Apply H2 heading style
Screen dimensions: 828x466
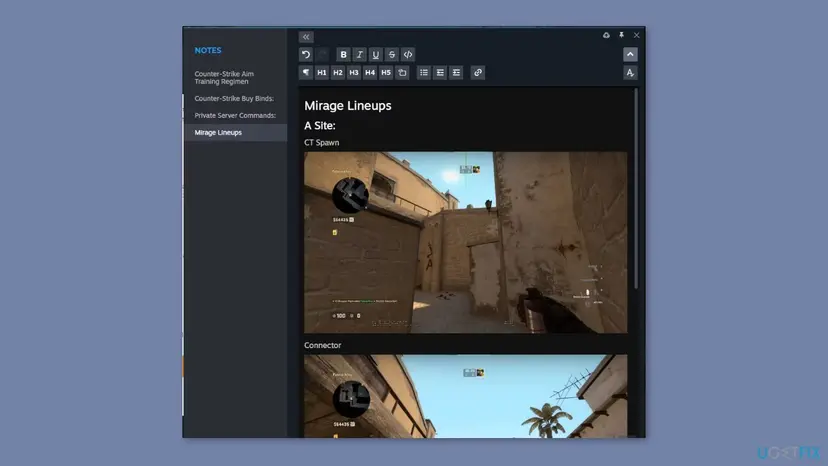click(338, 72)
